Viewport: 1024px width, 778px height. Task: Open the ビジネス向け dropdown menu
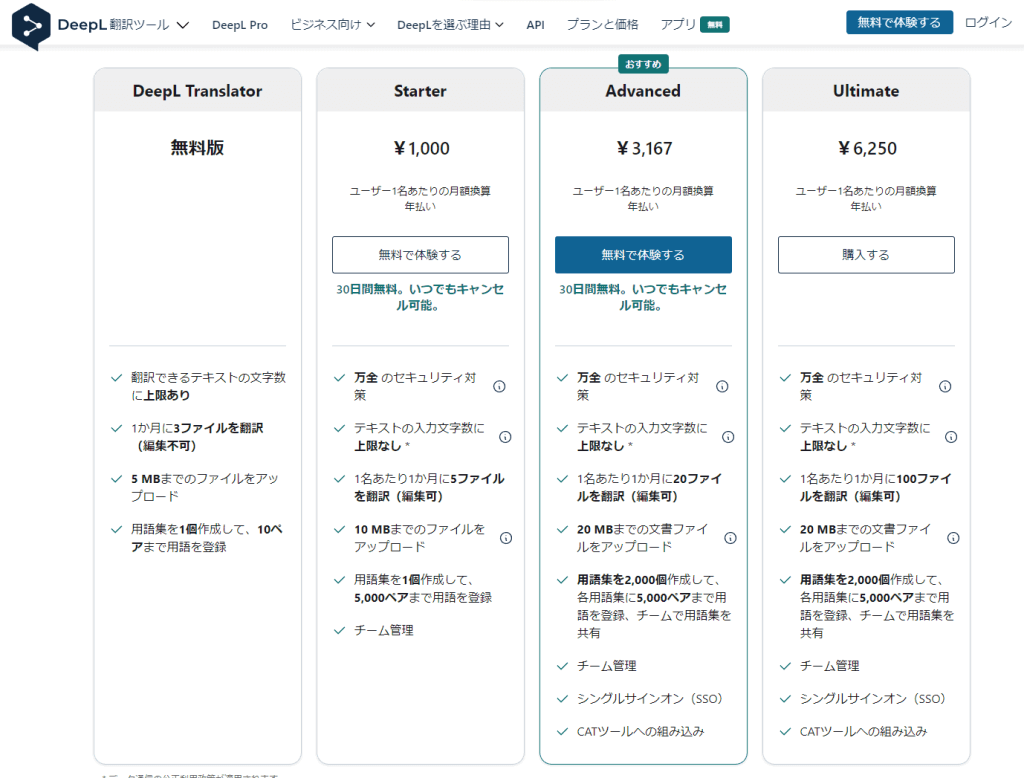click(332, 25)
